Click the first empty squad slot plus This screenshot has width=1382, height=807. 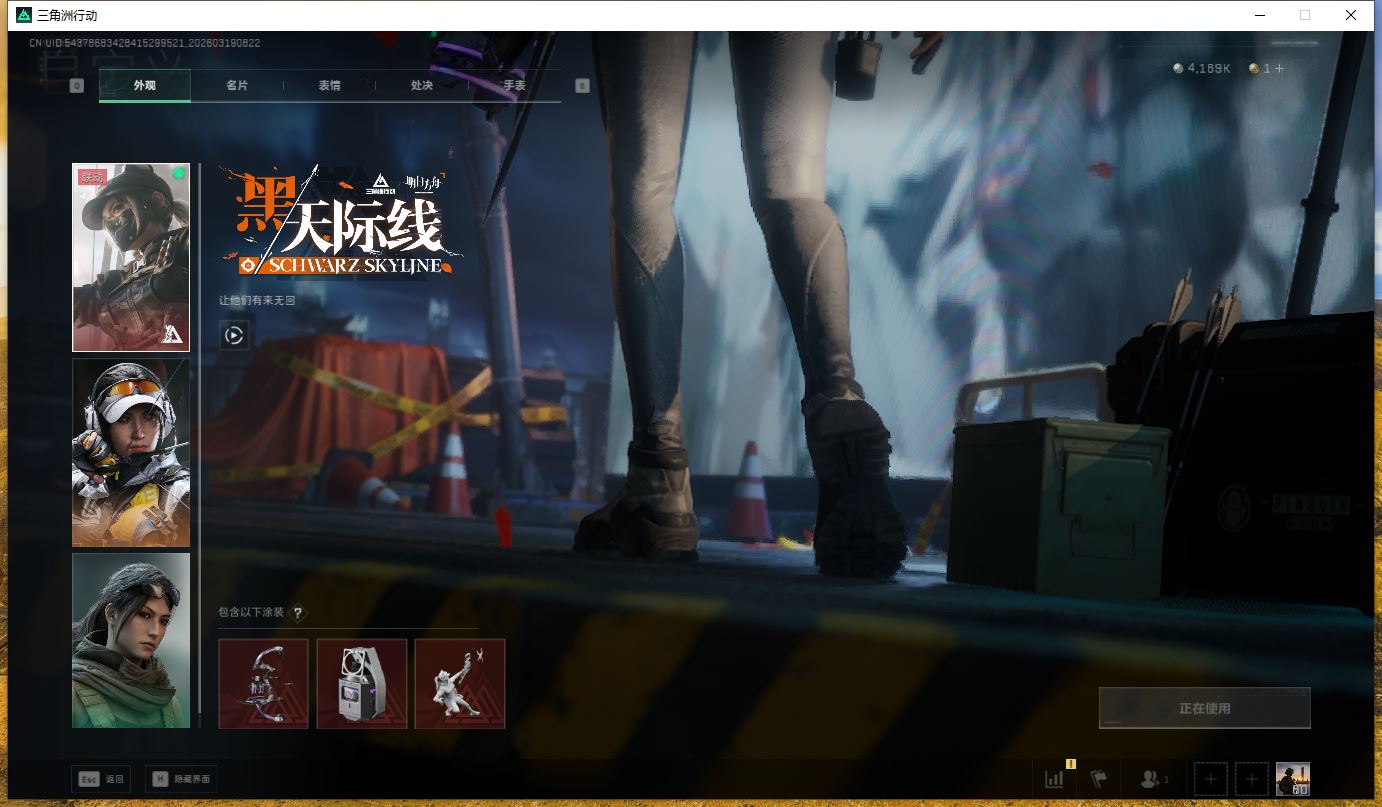point(1210,779)
